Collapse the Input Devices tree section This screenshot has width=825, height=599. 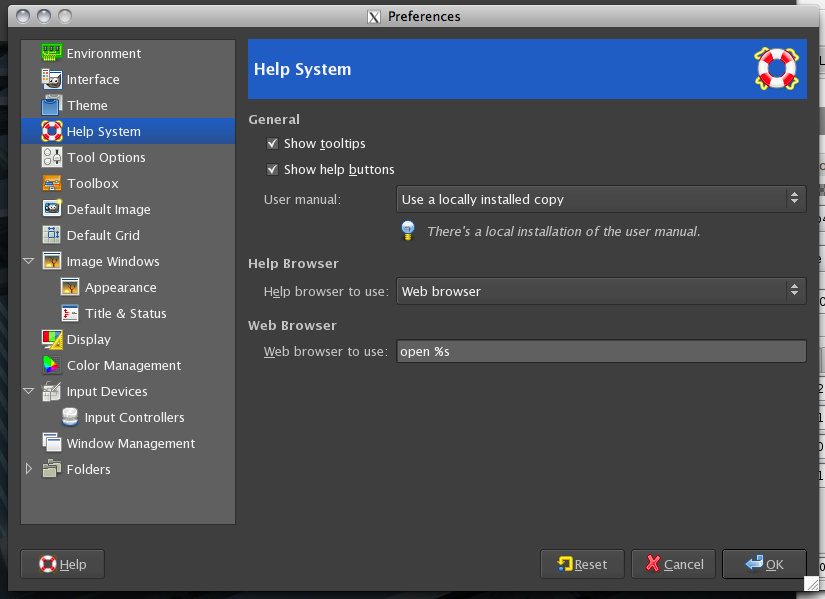click(x=29, y=391)
